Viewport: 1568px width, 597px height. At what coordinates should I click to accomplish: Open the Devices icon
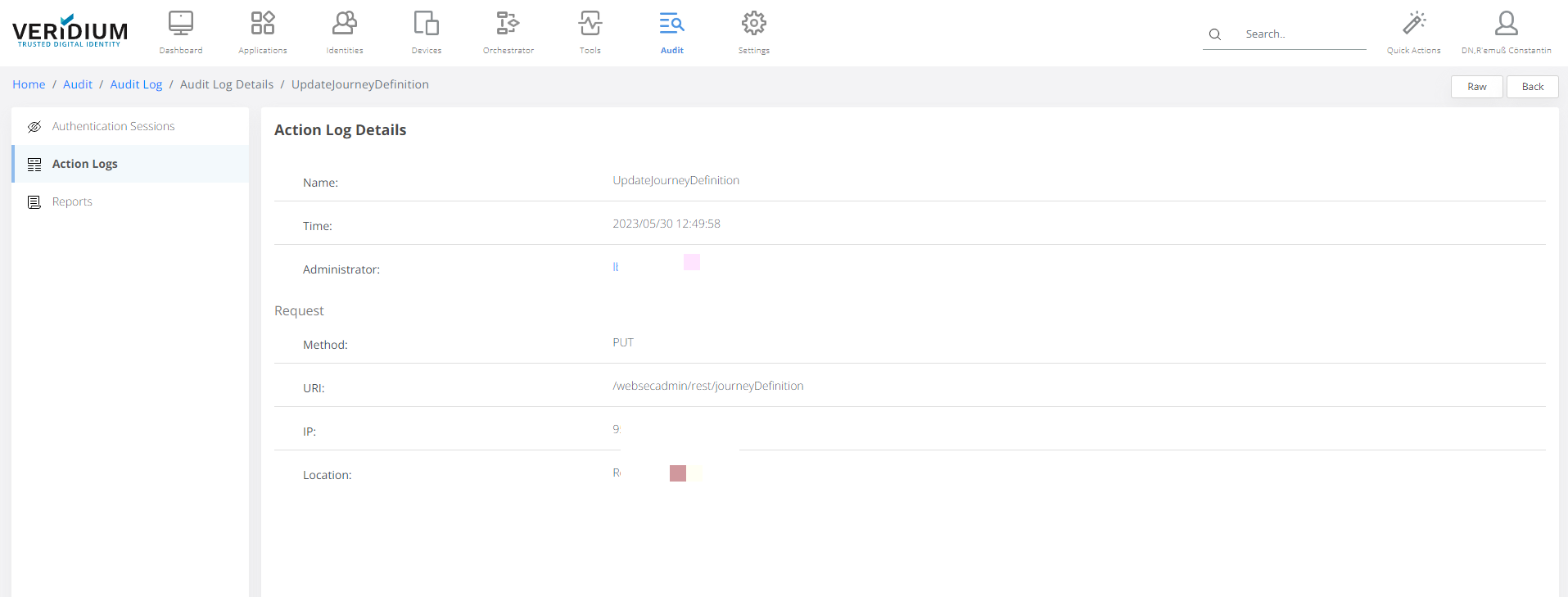427,24
